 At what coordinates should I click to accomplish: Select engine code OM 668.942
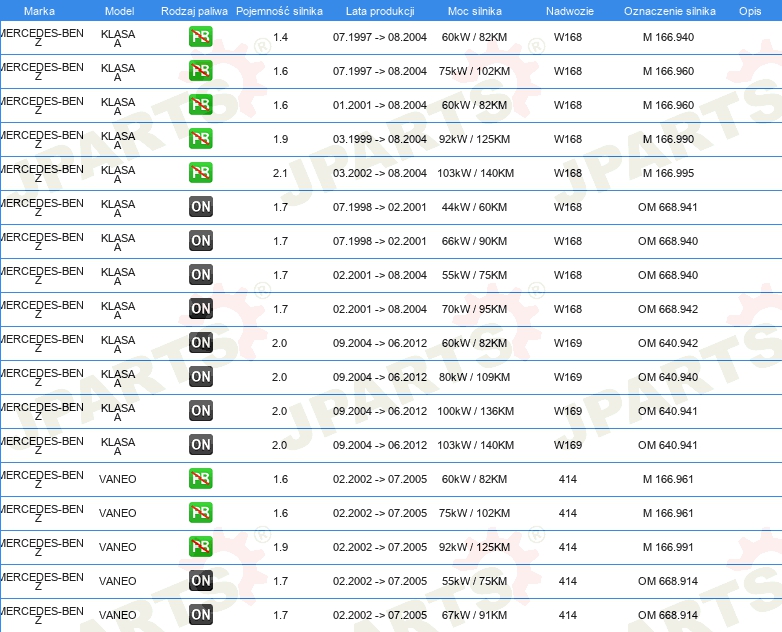coord(668,309)
